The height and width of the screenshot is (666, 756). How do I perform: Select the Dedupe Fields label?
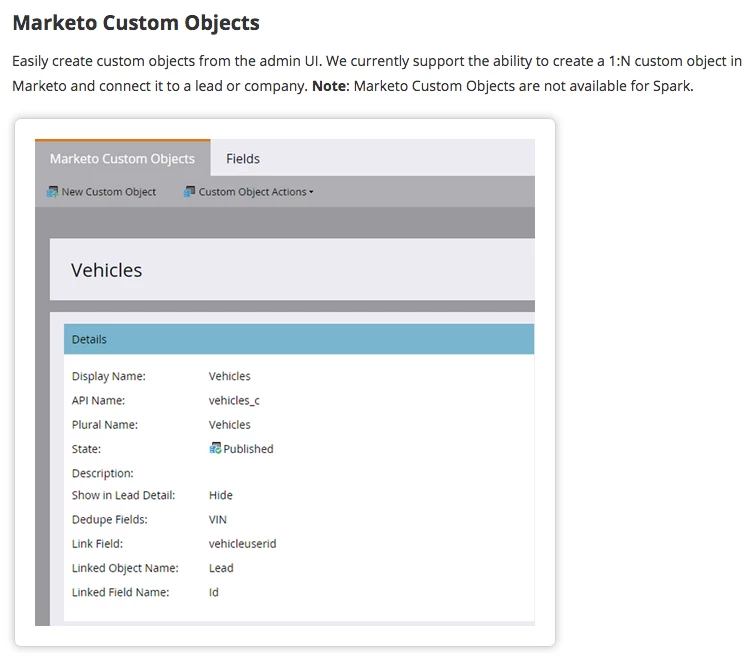click(110, 520)
